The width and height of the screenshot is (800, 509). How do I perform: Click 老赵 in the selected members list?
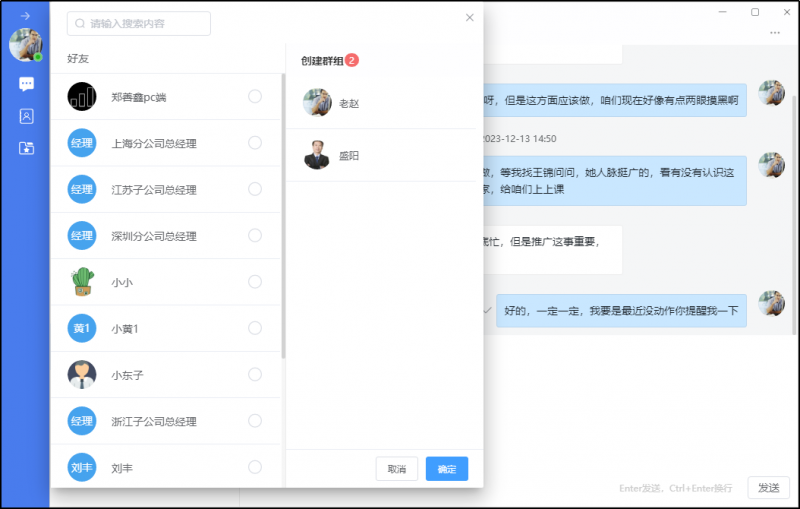[348, 103]
